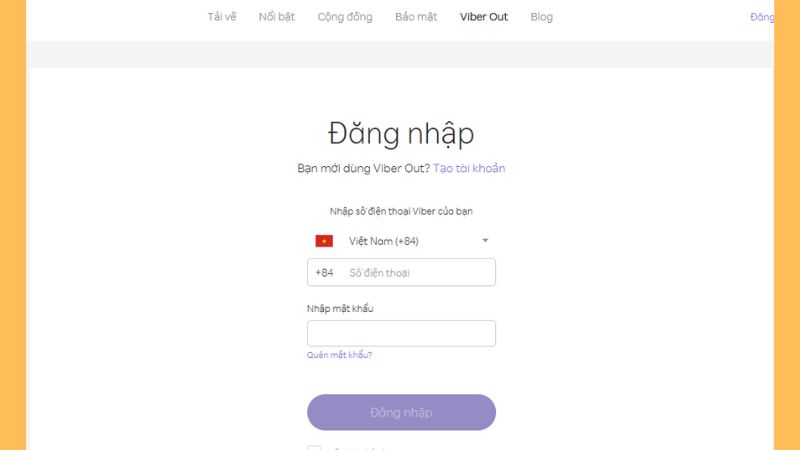Open the Việt Nam (+84) country dropdown
The width and height of the screenshot is (800, 450).
tap(401, 241)
